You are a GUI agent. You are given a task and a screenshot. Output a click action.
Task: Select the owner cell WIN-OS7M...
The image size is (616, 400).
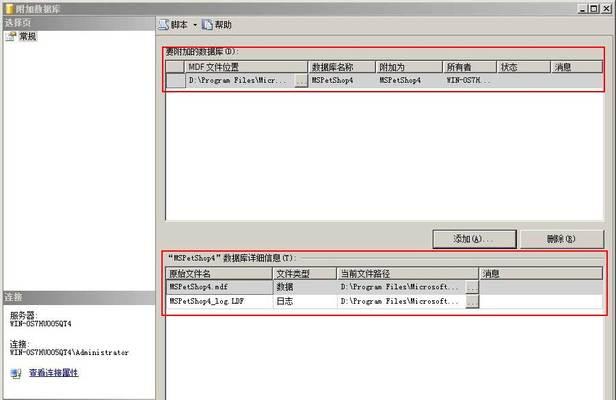point(469,81)
